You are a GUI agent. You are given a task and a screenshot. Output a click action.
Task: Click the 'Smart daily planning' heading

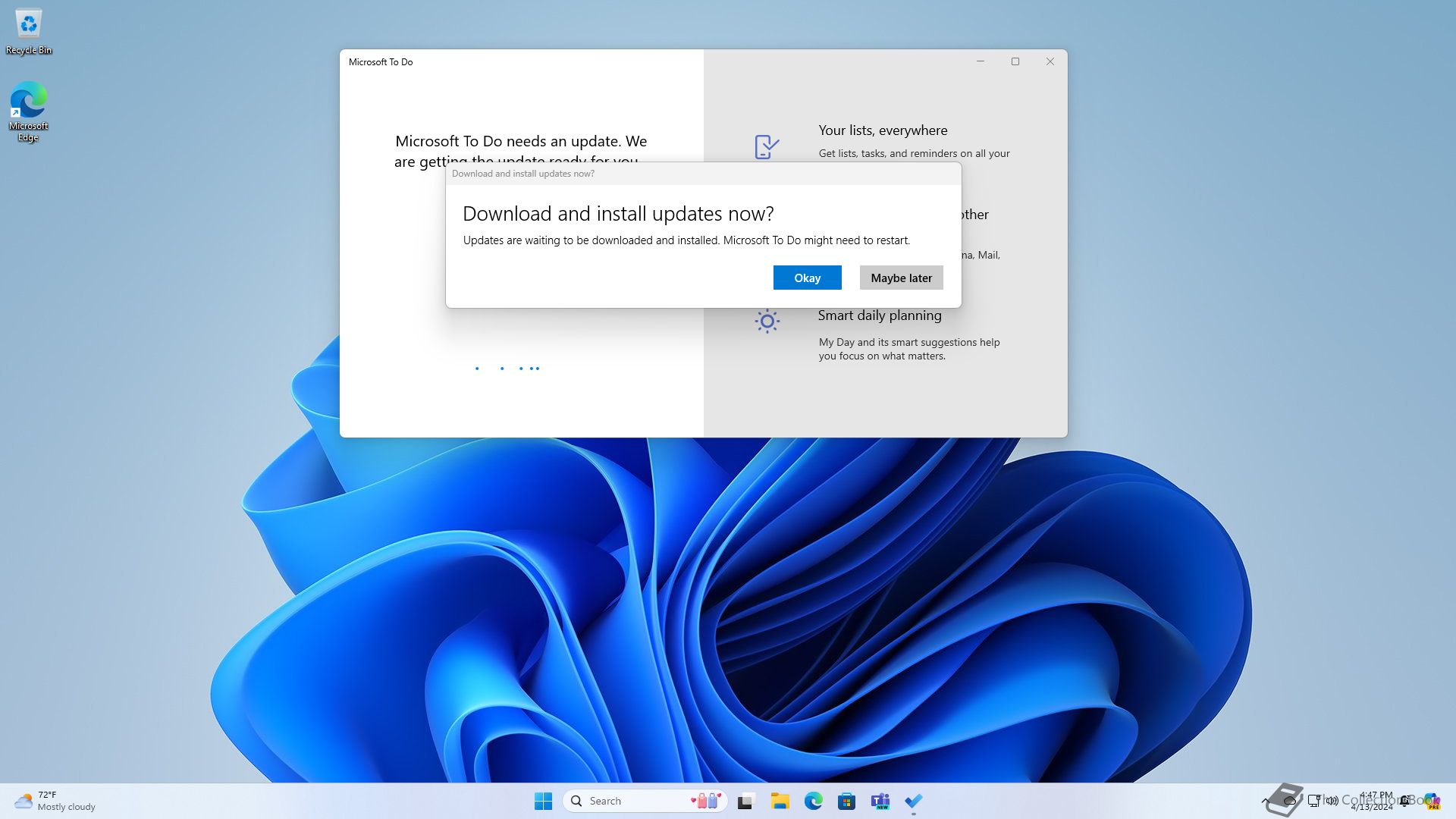(x=880, y=315)
